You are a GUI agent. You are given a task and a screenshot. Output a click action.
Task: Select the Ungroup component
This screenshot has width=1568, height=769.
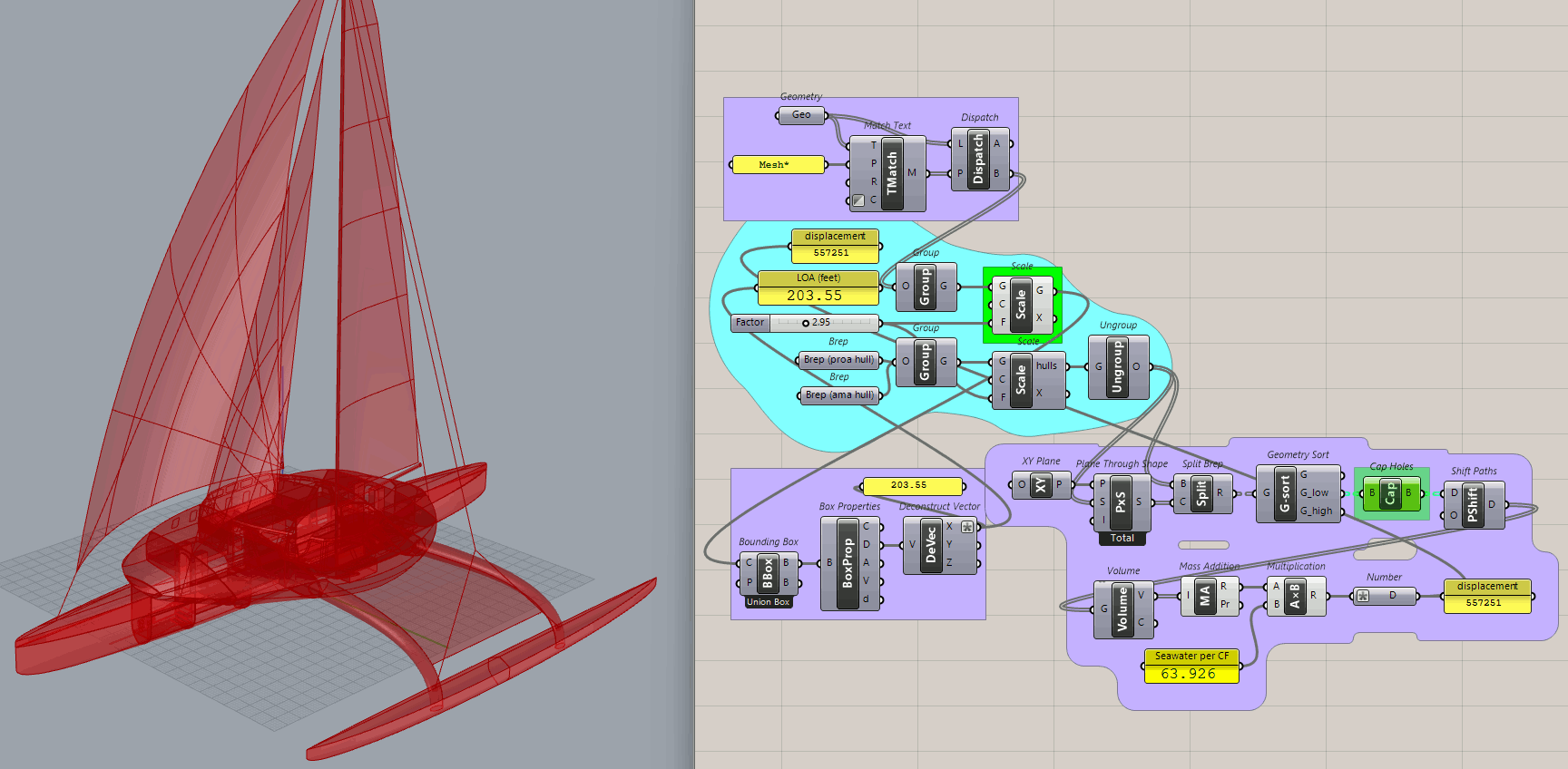click(1118, 366)
